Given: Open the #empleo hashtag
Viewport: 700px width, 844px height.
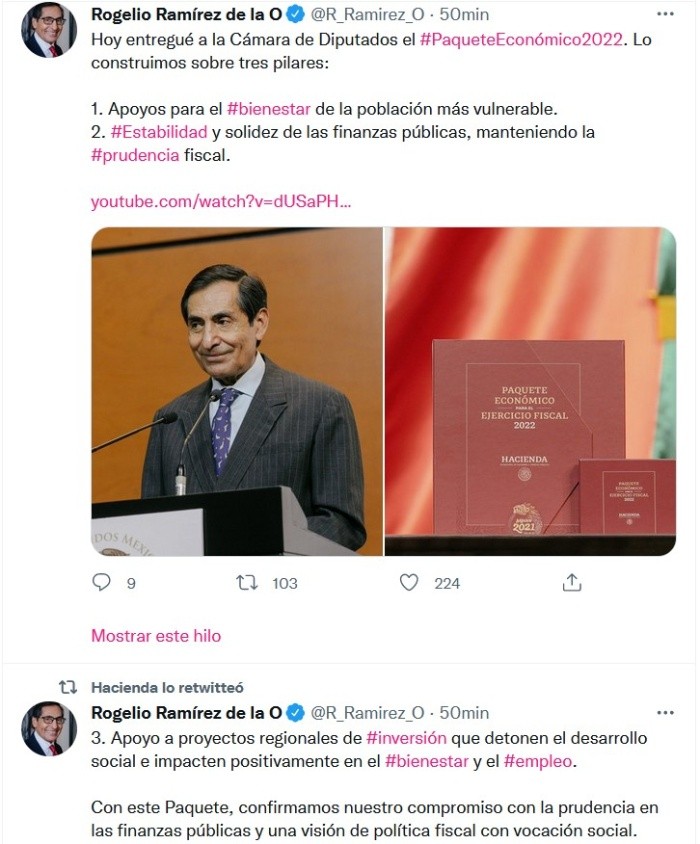Looking at the screenshot, I should (x=537, y=761).
